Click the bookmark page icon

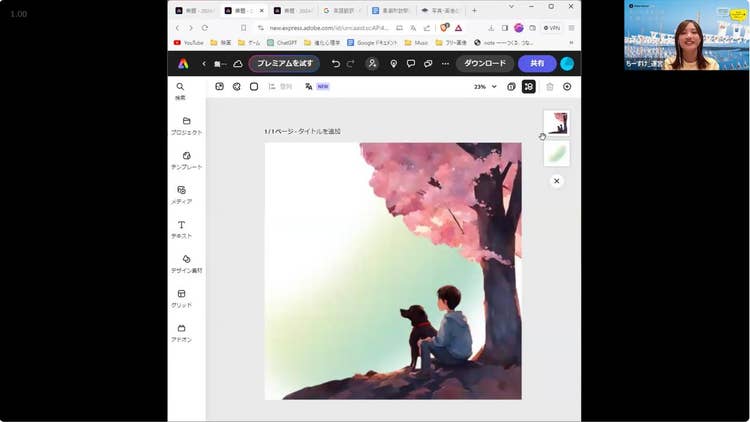click(x=243, y=28)
